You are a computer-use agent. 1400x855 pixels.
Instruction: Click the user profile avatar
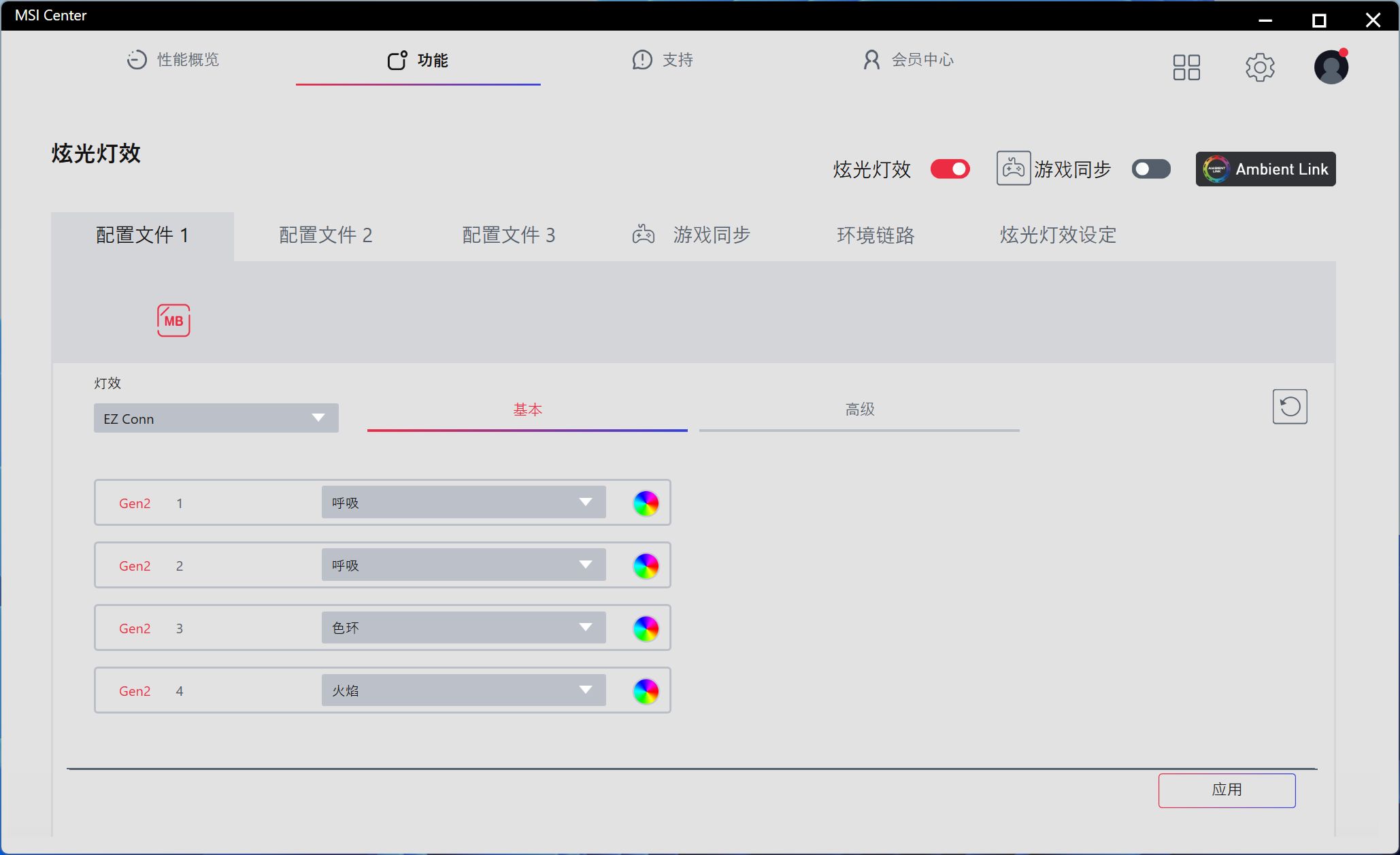pos(1331,67)
